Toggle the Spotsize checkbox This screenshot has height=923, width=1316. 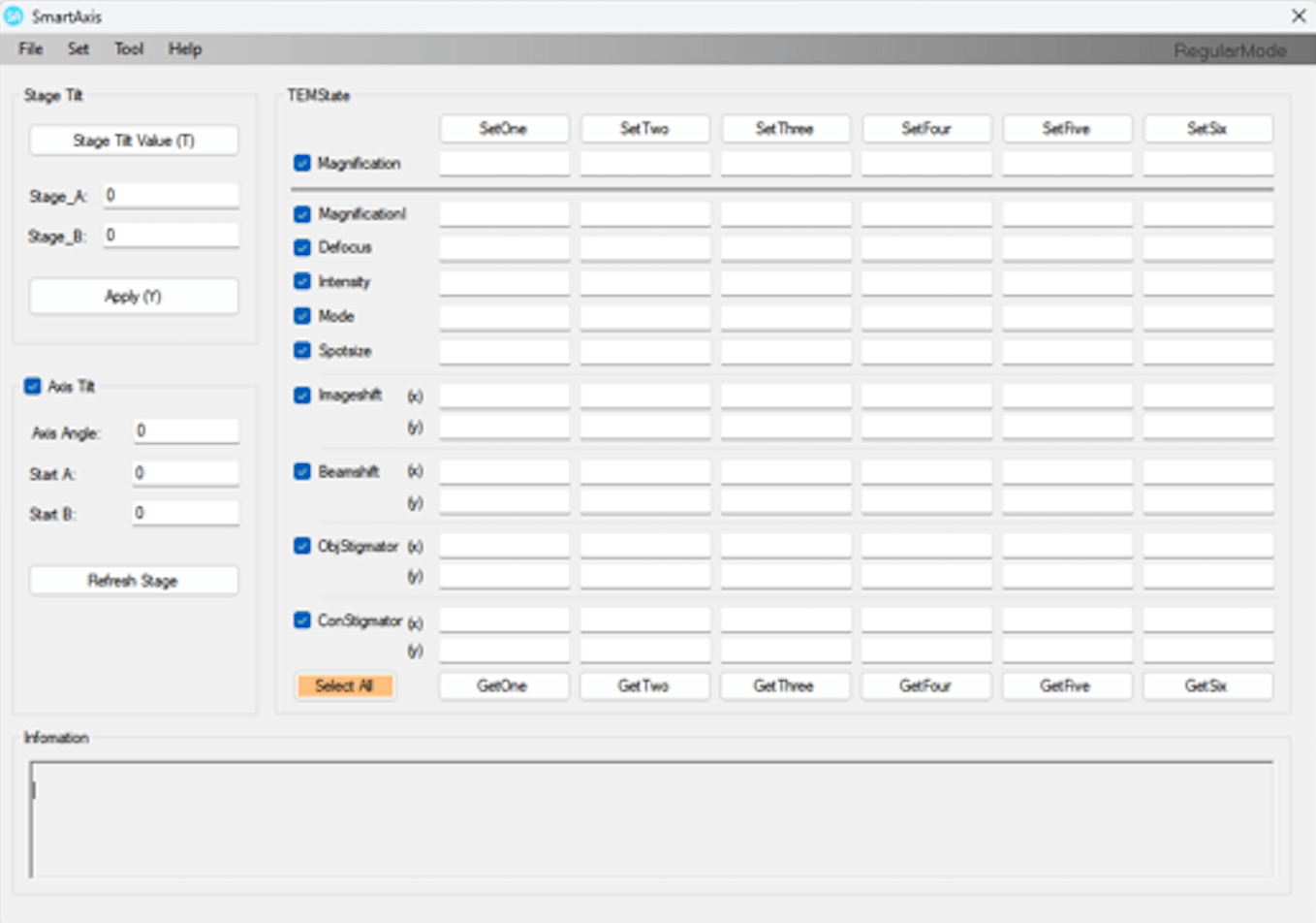[x=302, y=350]
